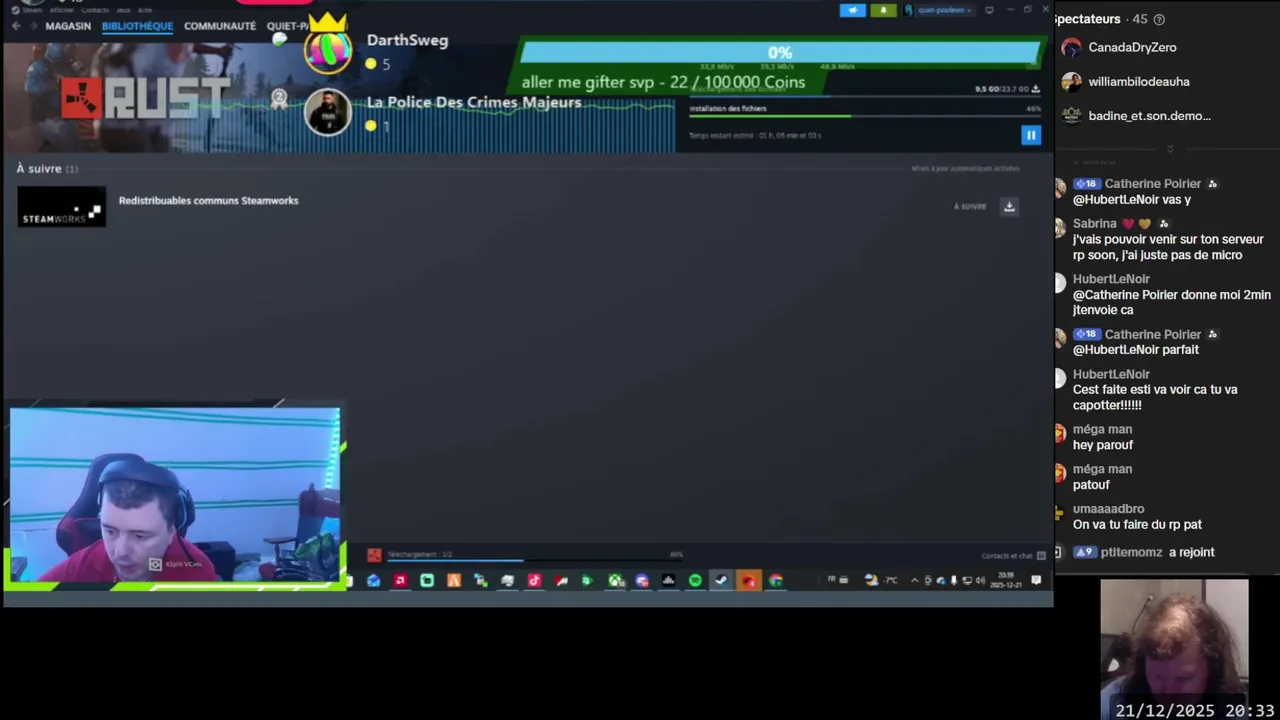
Task: Click the chat viewer webcam thumbnail
Action: click(1174, 648)
